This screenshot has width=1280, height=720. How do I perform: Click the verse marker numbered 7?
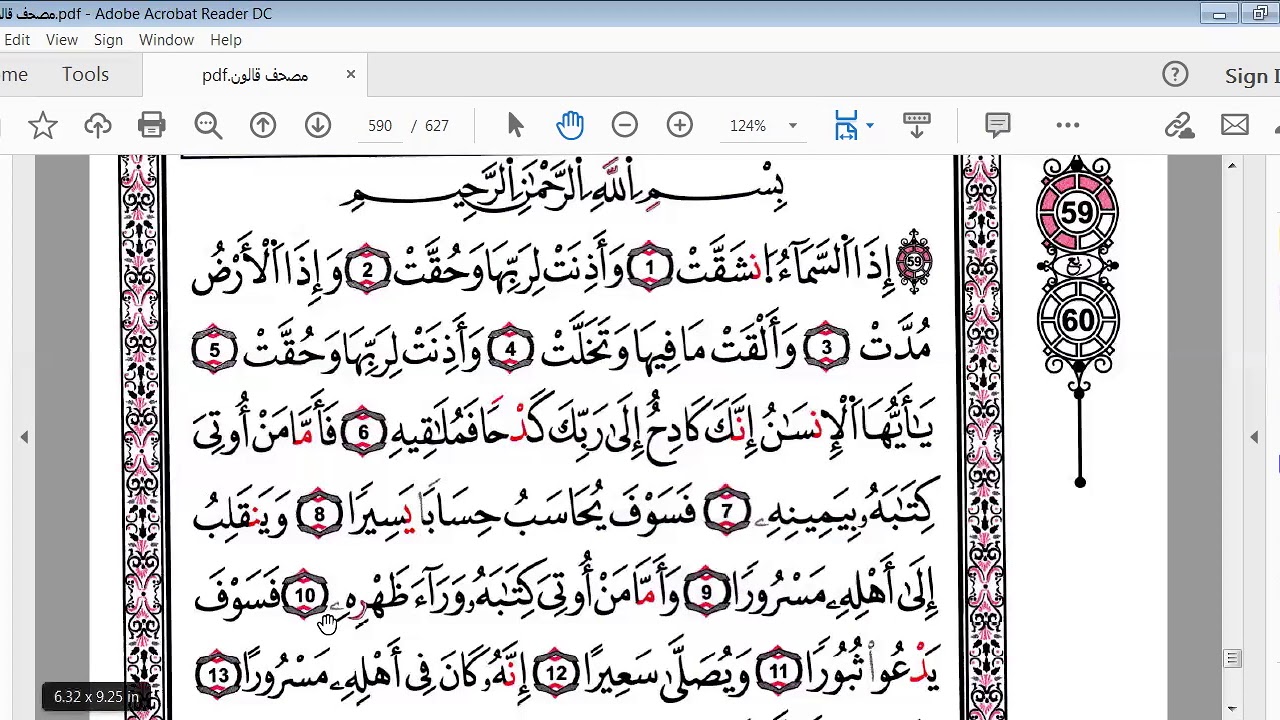(x=727, y=513)
